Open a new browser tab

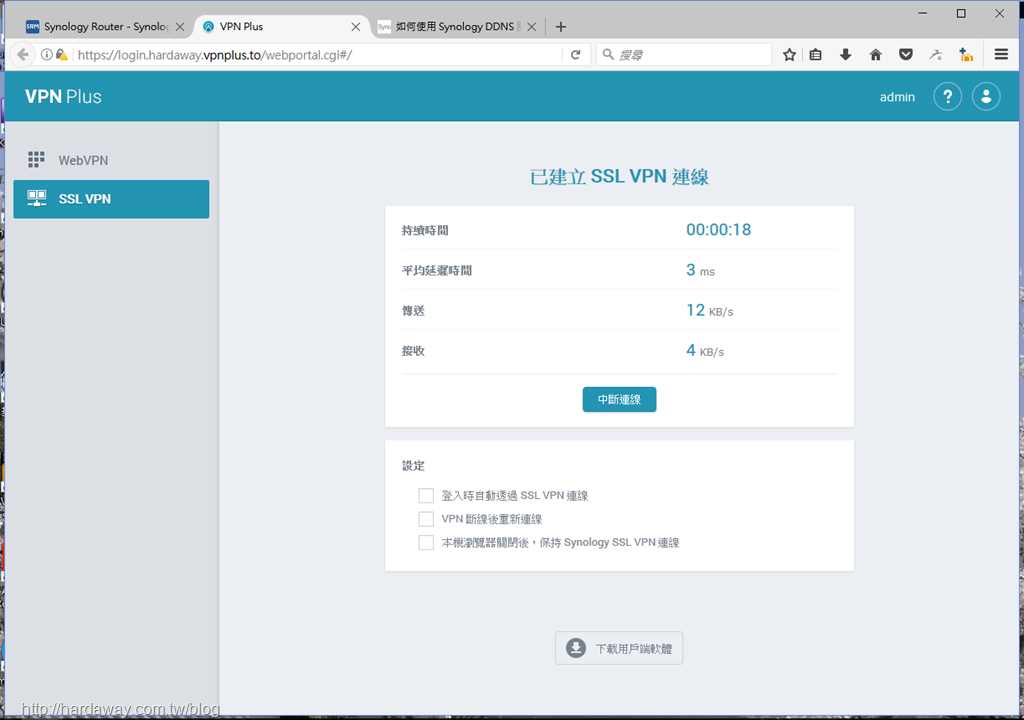560,27
